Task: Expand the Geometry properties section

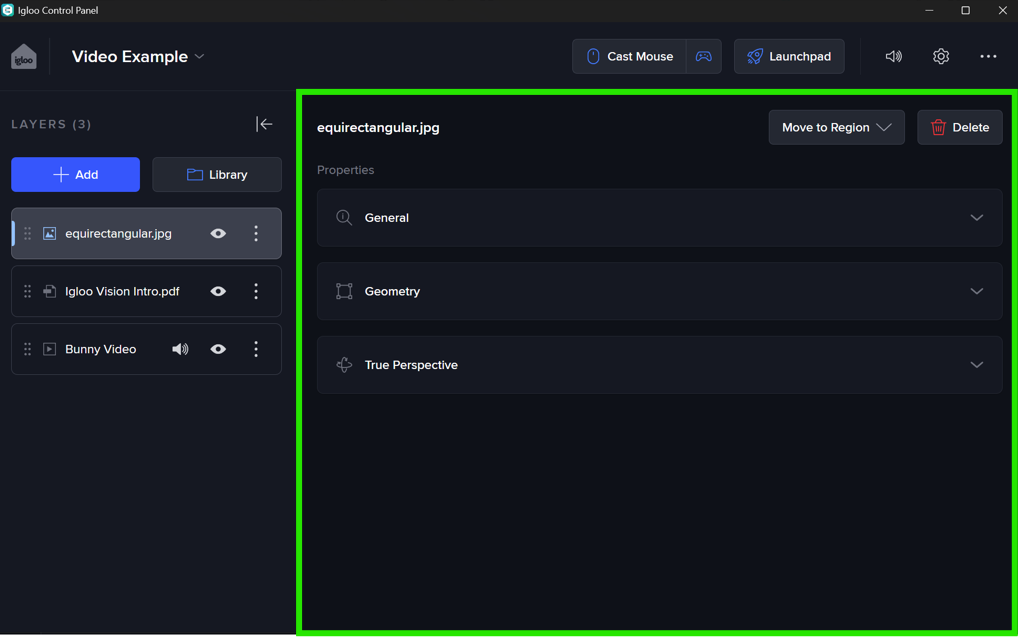Action: [x=659, y=291]
